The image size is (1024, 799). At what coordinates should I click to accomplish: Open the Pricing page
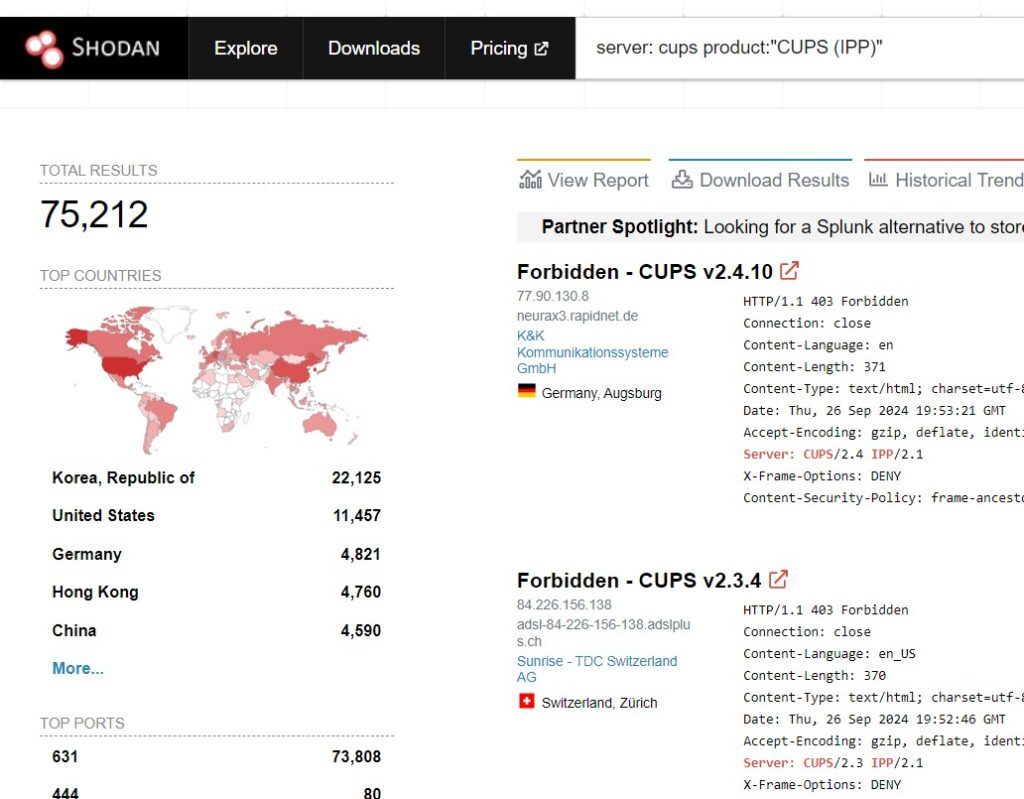coord(509,48)
